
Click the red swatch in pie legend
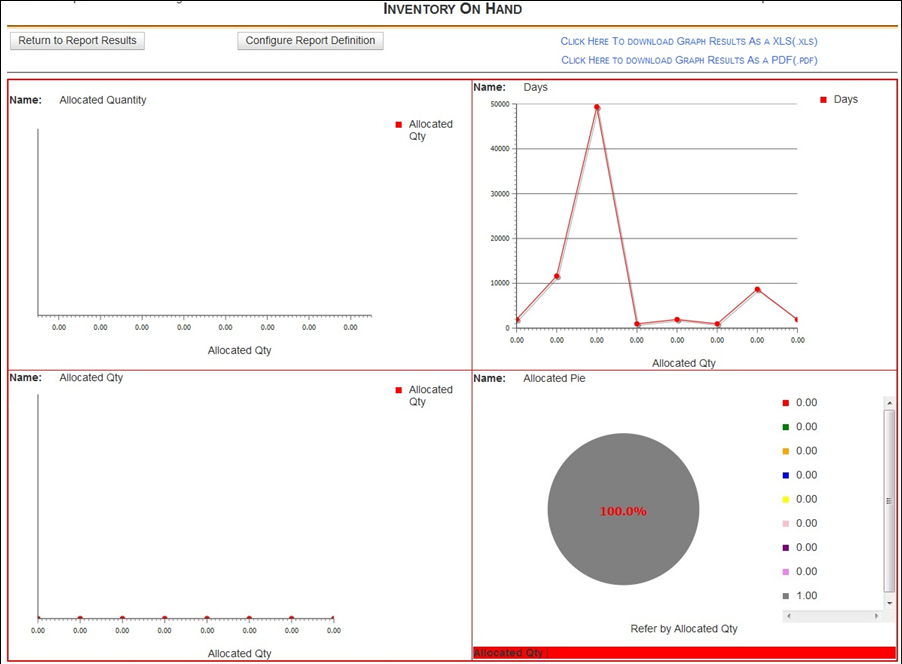[x=786, y=403]
